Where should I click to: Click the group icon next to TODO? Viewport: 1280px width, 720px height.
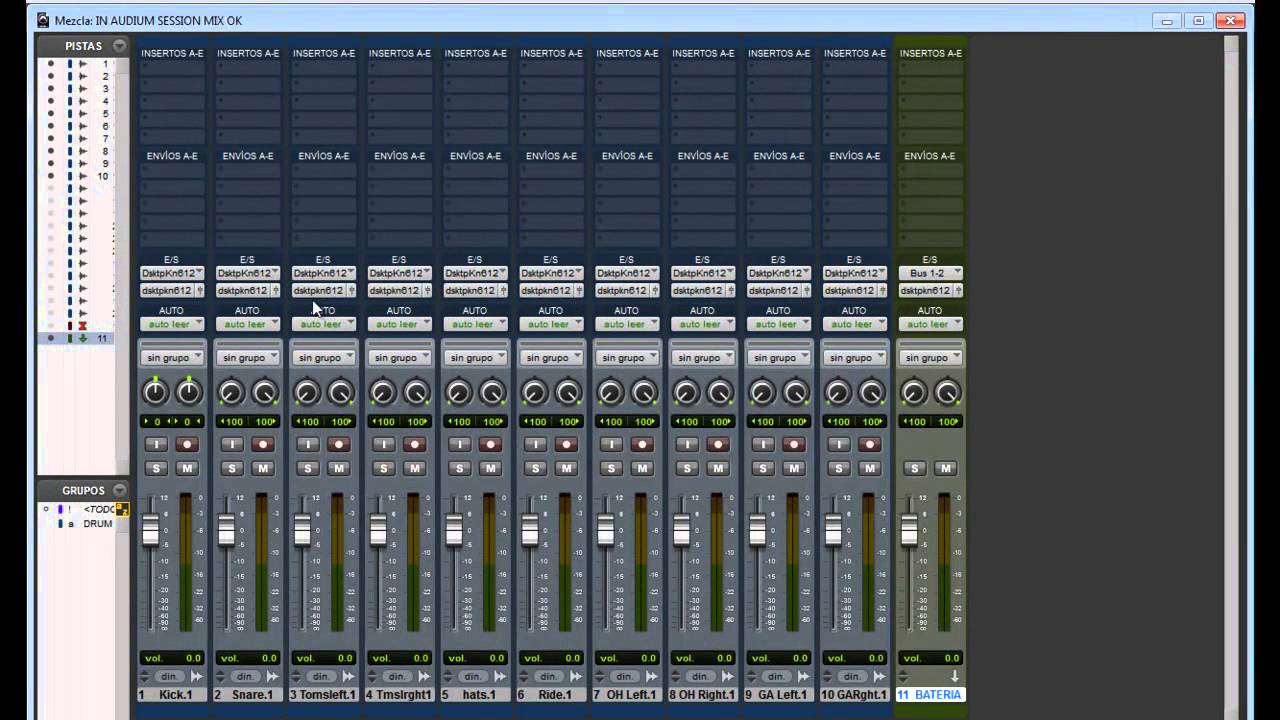(x=122, y=510)
